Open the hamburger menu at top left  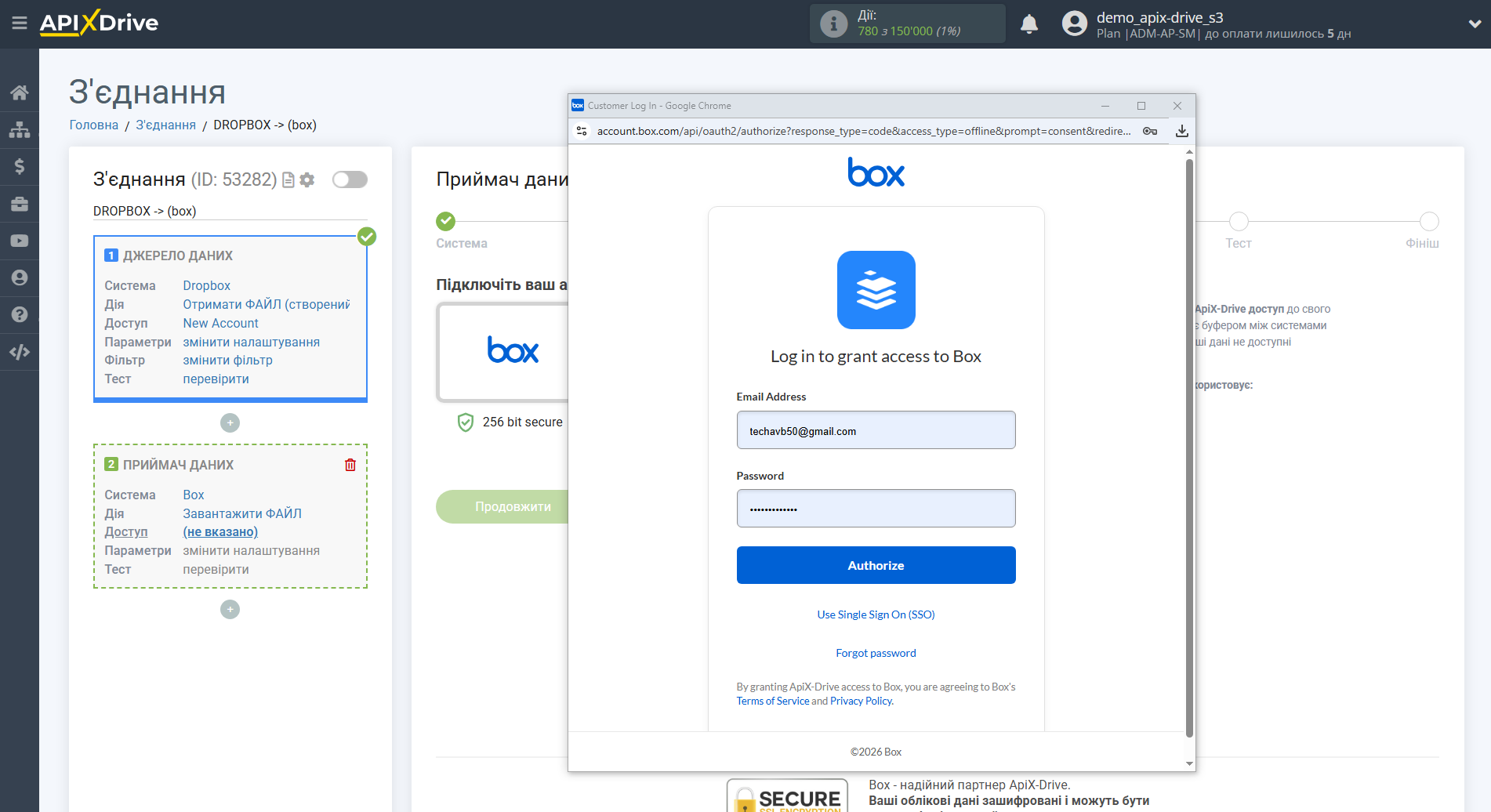tap(20, 24)
